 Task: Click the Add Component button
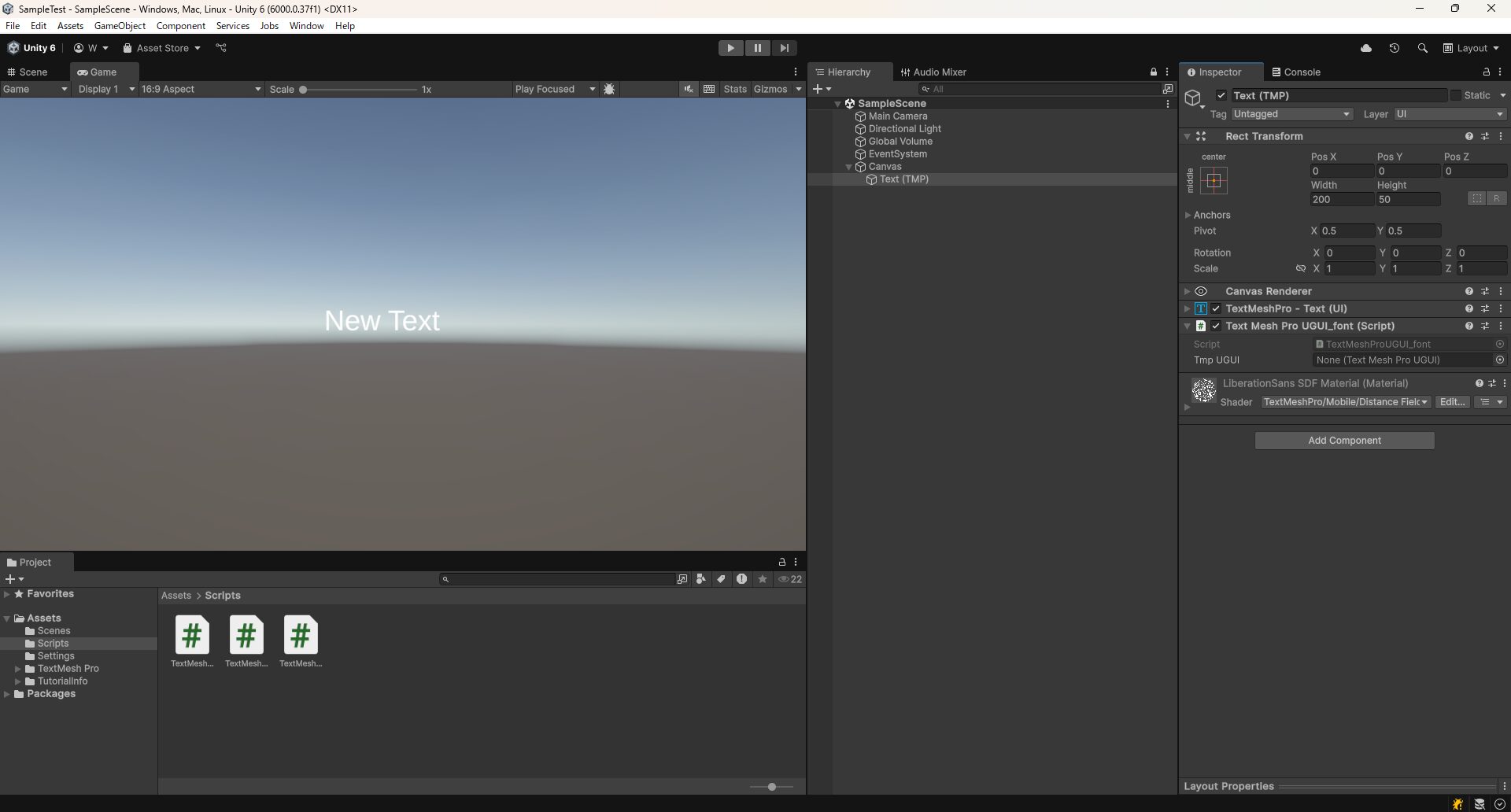tap(1343, 440)
